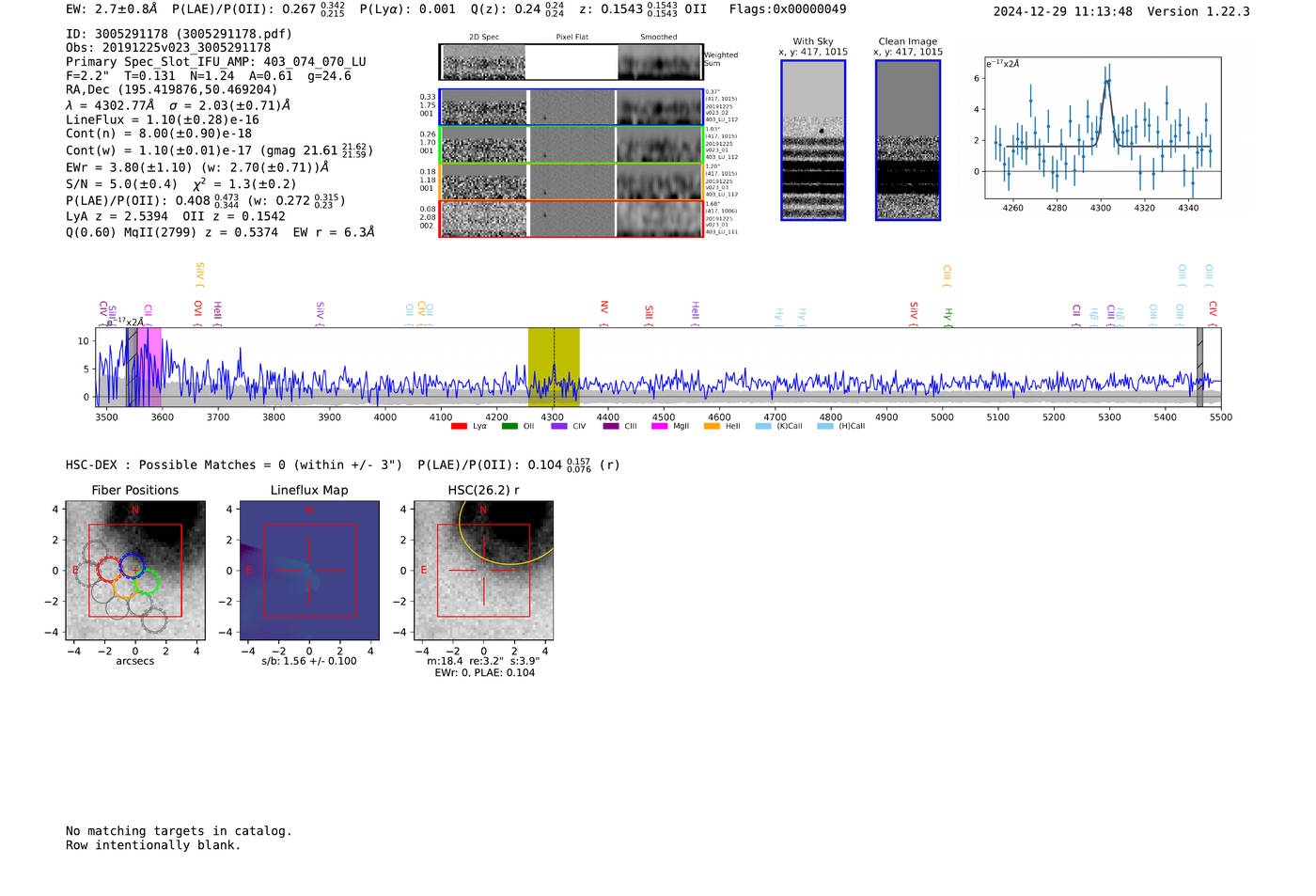Screen dimensions: 1316x896
Task: Click the red OVI line label above spectrum
Action: [x=197, y=314]
